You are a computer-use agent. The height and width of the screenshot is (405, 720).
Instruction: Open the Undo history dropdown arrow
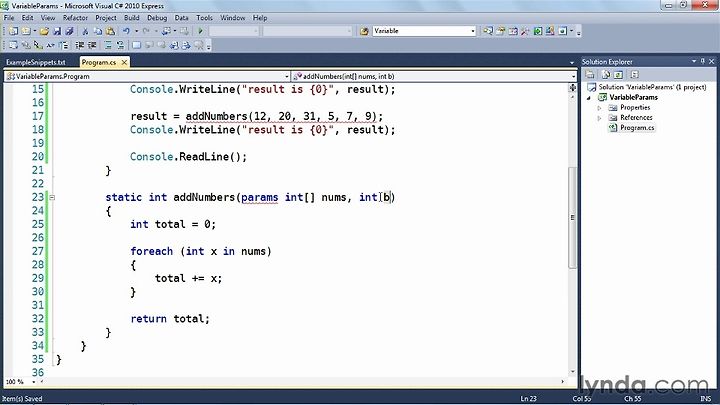pyautogui.click(x=136, y=31)
